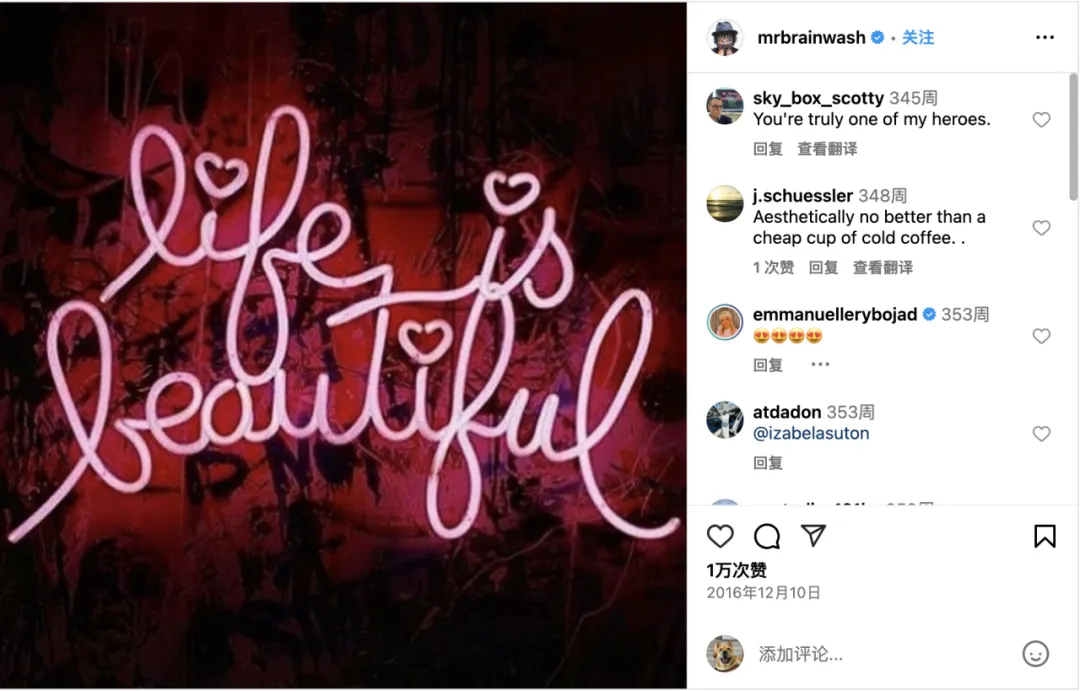Click mrbrainwash profile avatar

[x=725, y=37]
